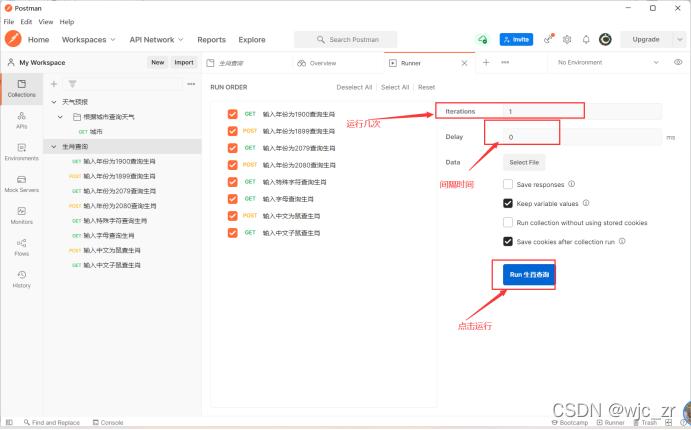Open the Environments sidebar panel
The height and width of the screenshot is (430, 691).
coord(22,152)
